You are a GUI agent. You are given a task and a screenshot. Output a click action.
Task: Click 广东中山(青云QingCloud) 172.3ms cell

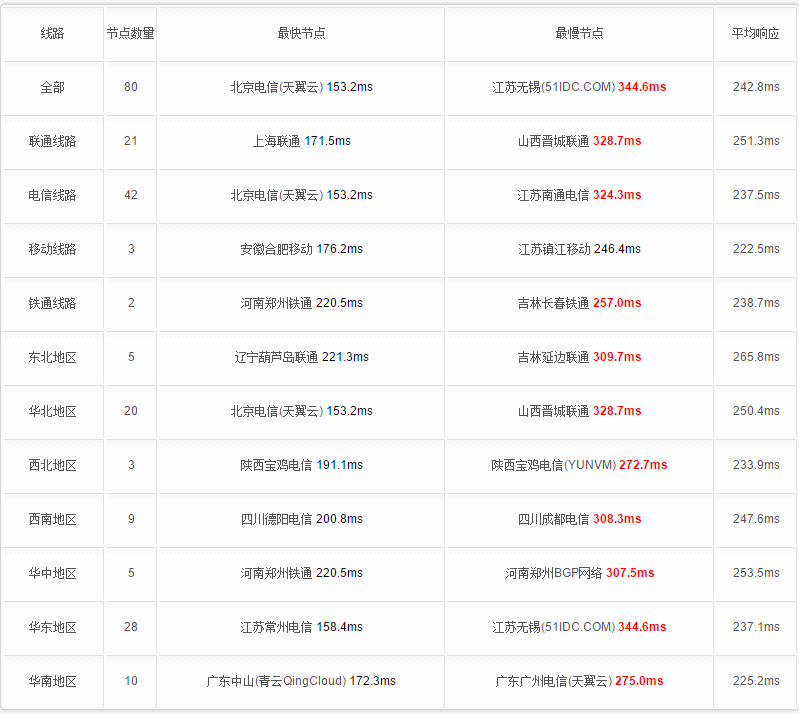(x=301, y=681)
